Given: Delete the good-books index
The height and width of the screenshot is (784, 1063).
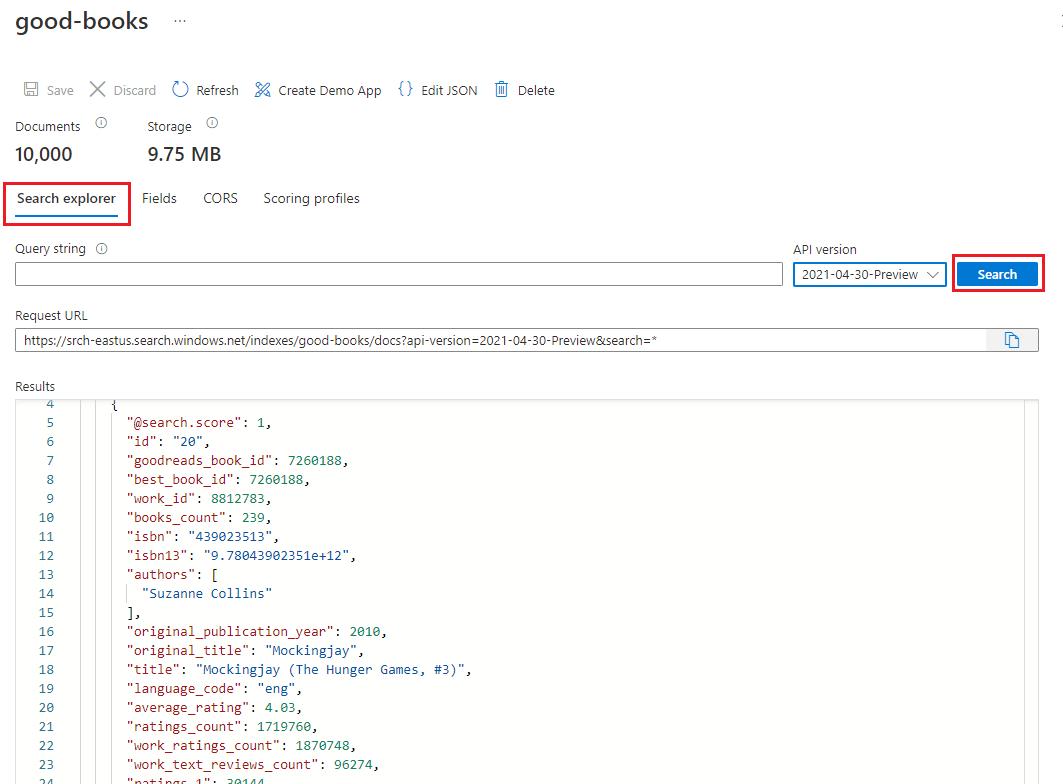Looking at the screenshot, I should [x=525, y=90].
